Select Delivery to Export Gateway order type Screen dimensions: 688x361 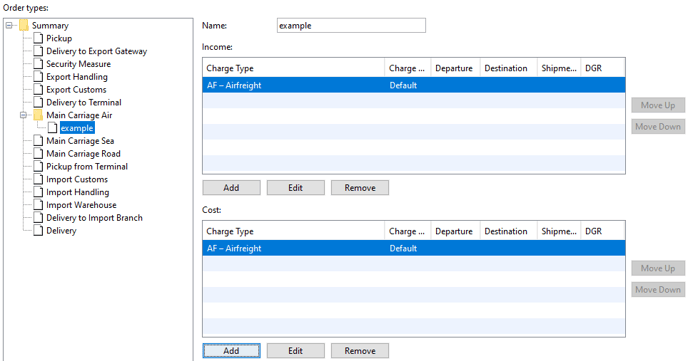coord(97,51)
